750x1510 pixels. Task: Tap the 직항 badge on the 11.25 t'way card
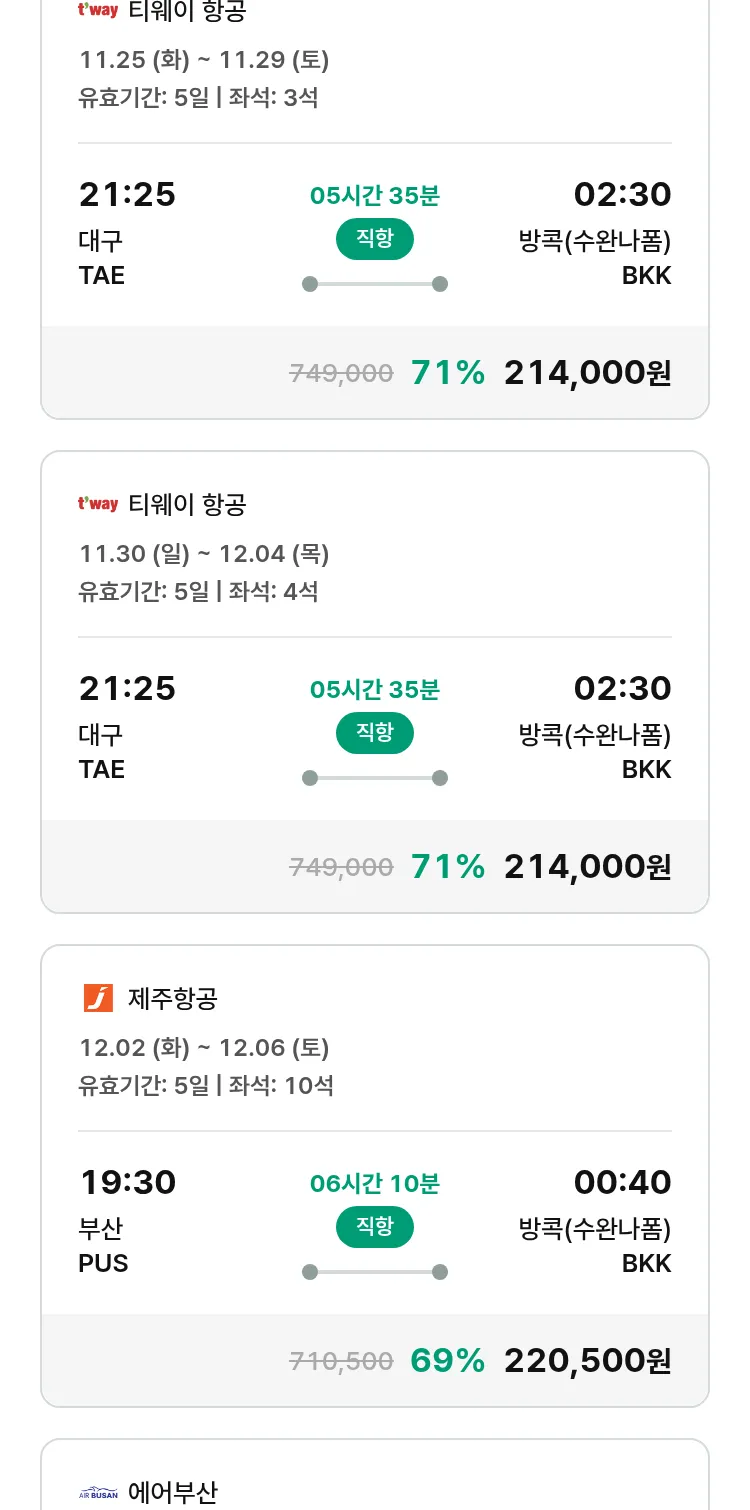tap(374, 239)
